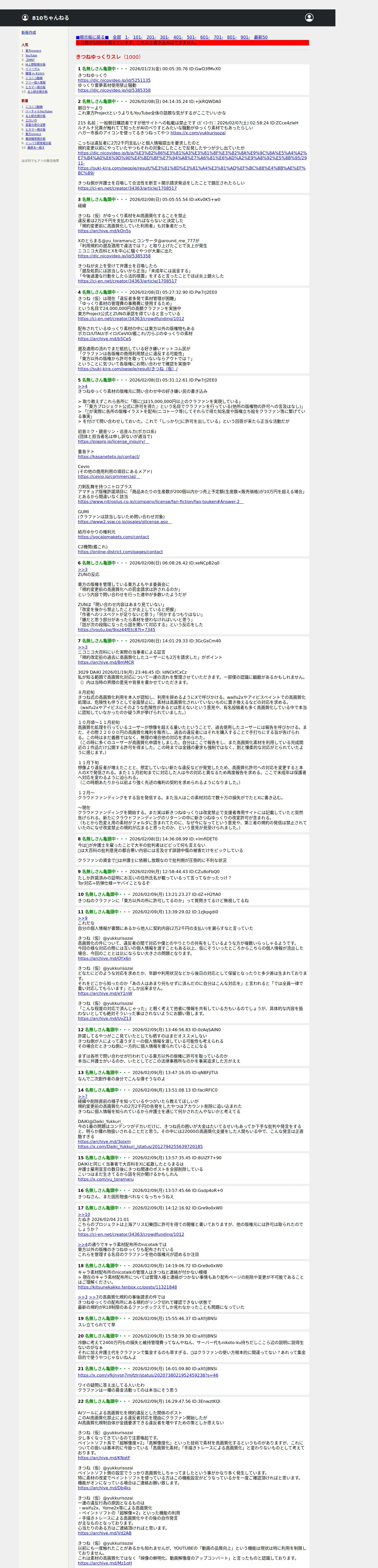The image size is (378, 1568).
Task: Open archive.md/b5CeS link in post 4
Action: click(104, 338)
